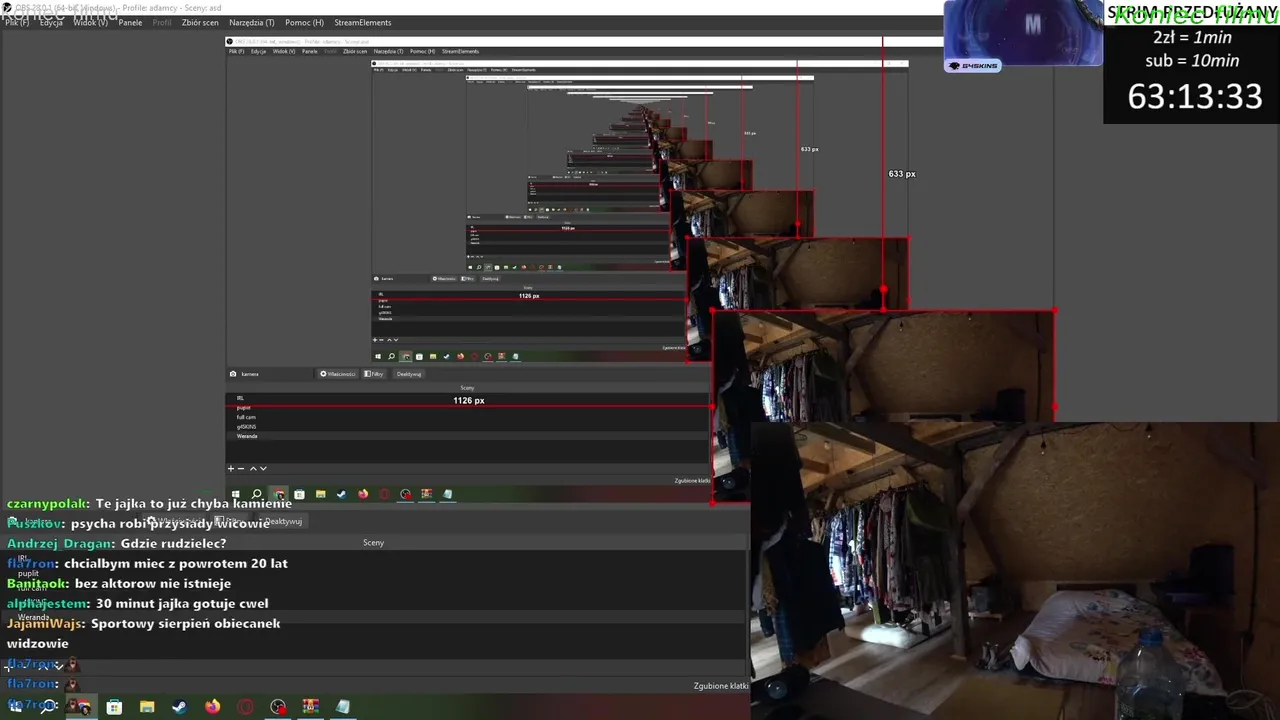Click Steam icon in largest nested preview taskbar

341,494
